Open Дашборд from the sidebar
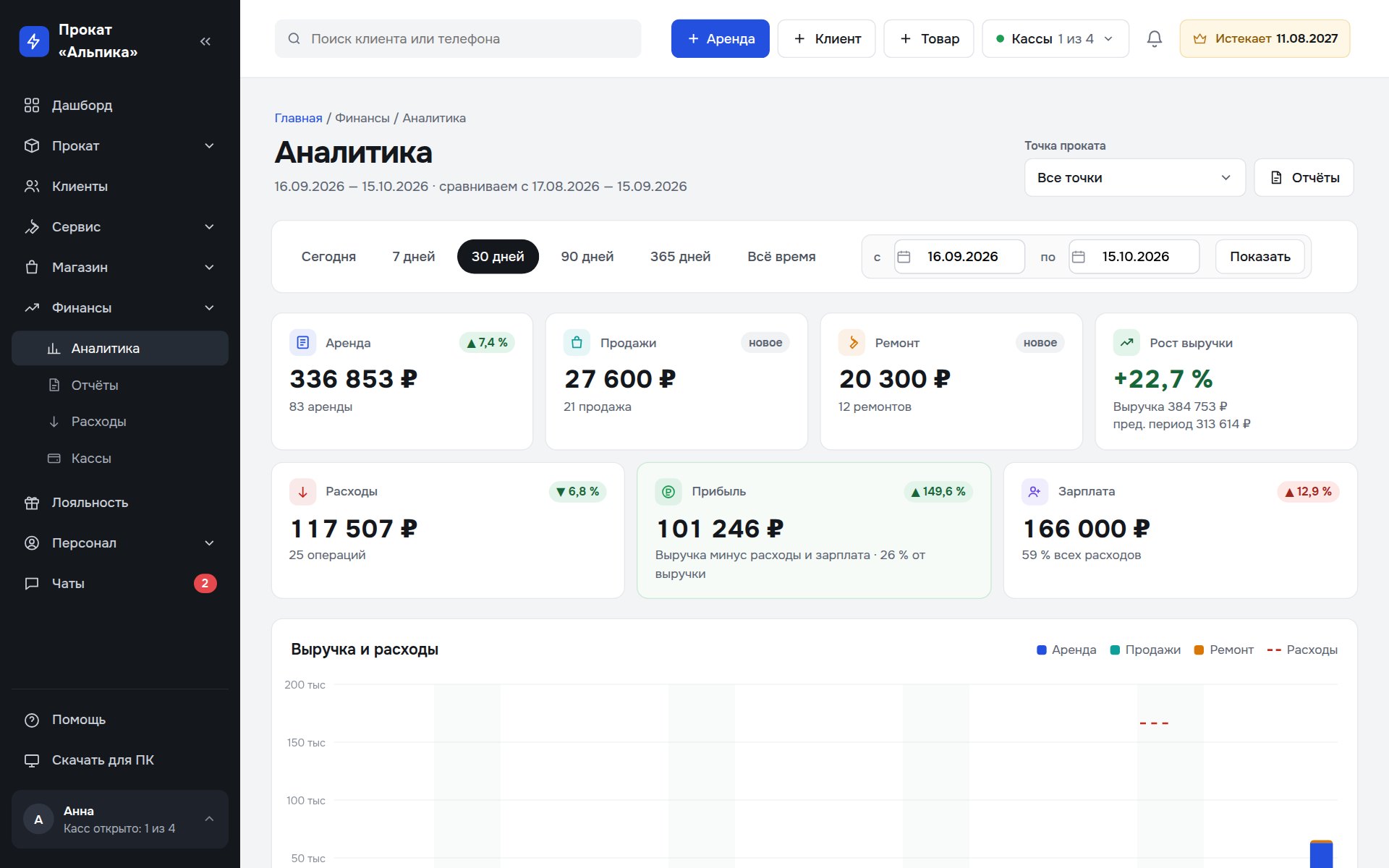Image resolution: width=1389 pixels, height=868 pixels. [120, 106]
